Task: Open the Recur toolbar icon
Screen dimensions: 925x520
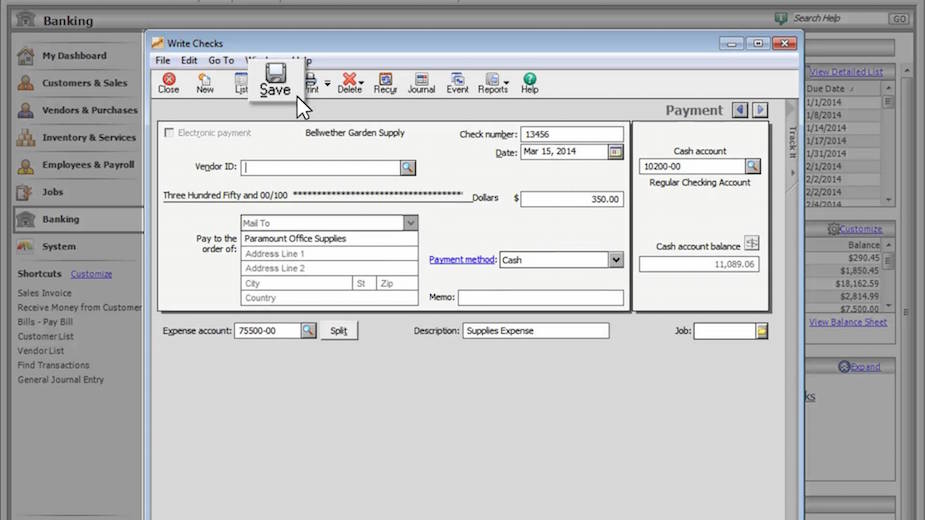Action: pyautogui.click(x=385, y=83)
